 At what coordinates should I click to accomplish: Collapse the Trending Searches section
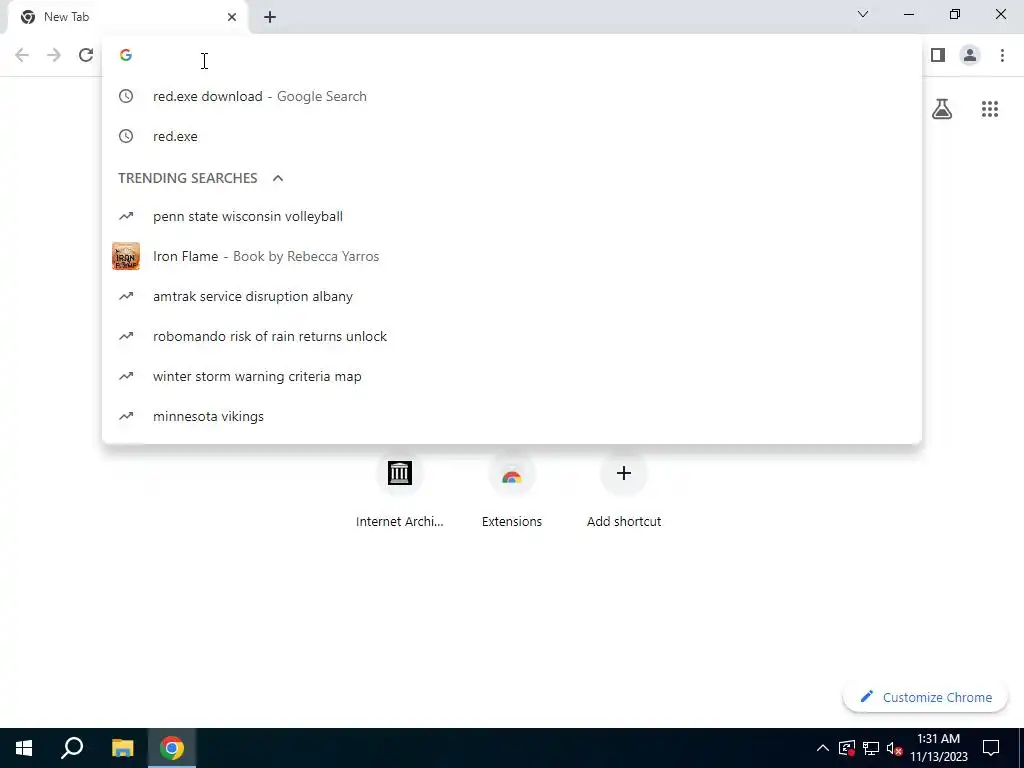click(278, 178)
